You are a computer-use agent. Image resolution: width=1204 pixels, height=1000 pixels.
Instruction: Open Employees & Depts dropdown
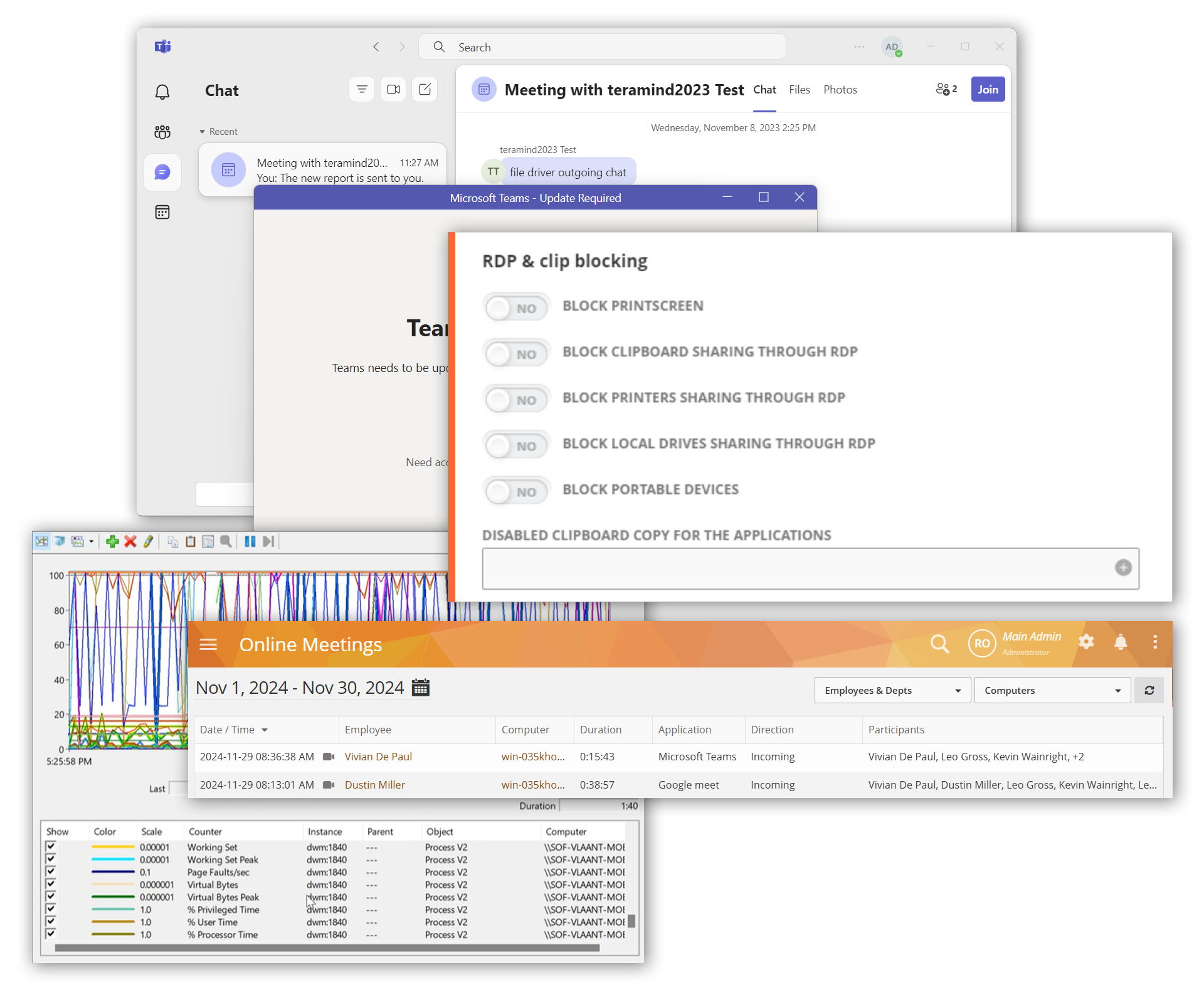click(893, 690)
